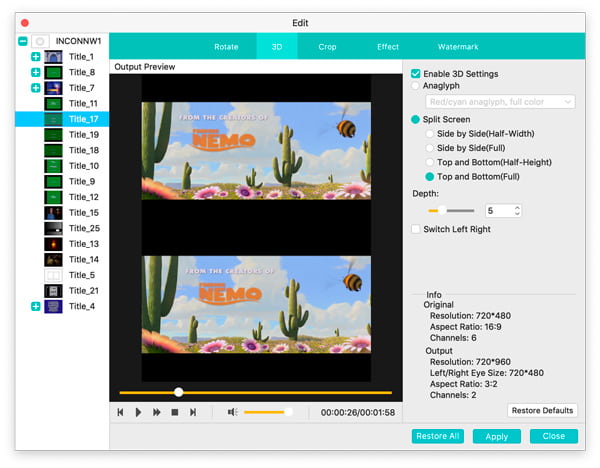Choose Top and Bottom(Full) mode
Viewport: 600px width, 468px height.
coord(430,177)
